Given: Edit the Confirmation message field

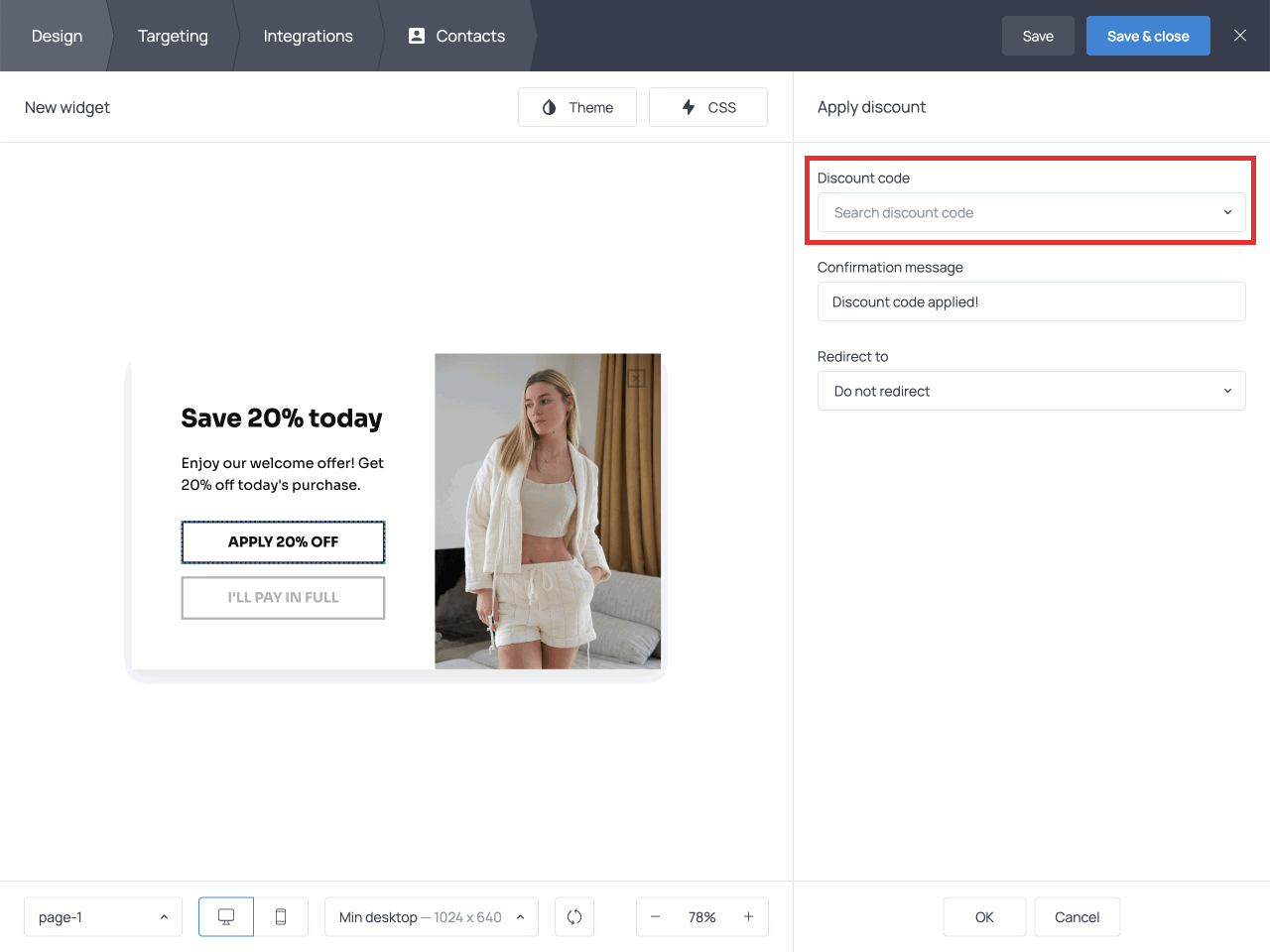Looking at the screenshot, I should (x=1032, y=301).
